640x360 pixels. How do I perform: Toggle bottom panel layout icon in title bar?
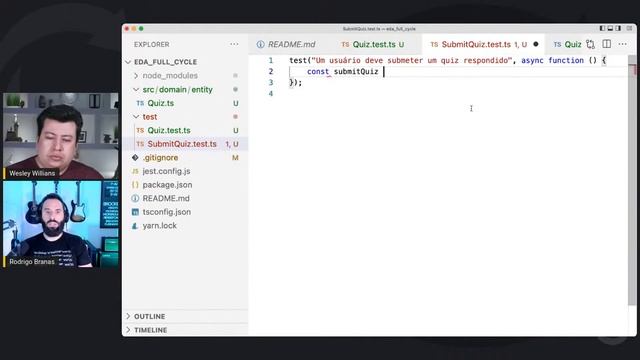click(x=610, y=29)
